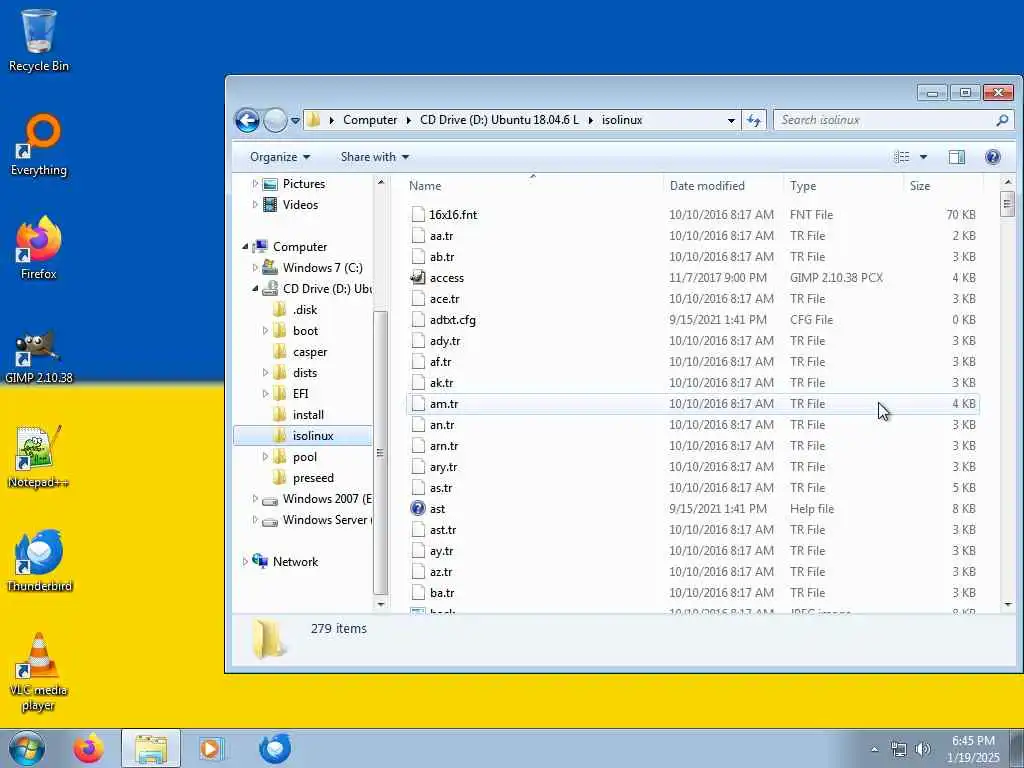Select the EFI folder in tree
This screenshot has width=1024, height=768.
coord(300,394)
